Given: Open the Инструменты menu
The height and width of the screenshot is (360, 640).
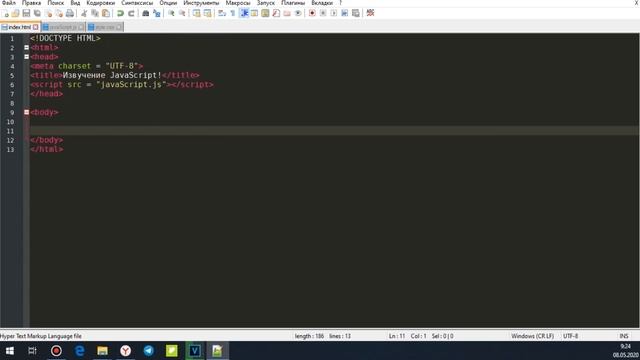Looking at the screenshot, I should point(201,3).
